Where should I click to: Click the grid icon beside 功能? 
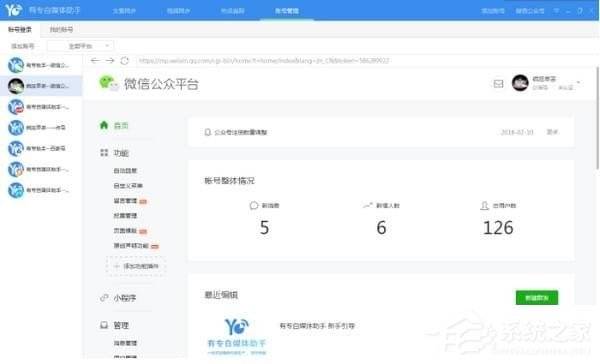[x=104, y=153]
